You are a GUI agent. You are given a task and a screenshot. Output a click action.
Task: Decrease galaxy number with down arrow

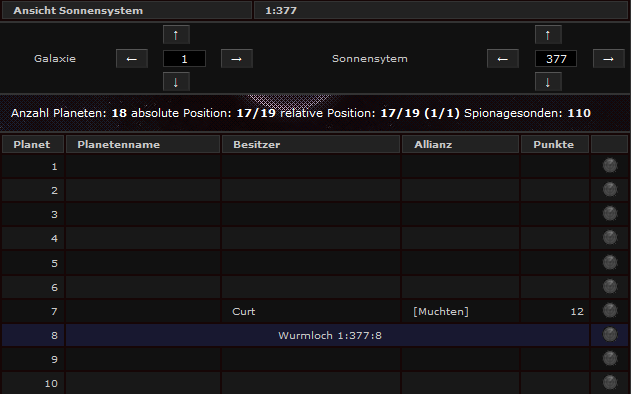(x=176, y=82)
